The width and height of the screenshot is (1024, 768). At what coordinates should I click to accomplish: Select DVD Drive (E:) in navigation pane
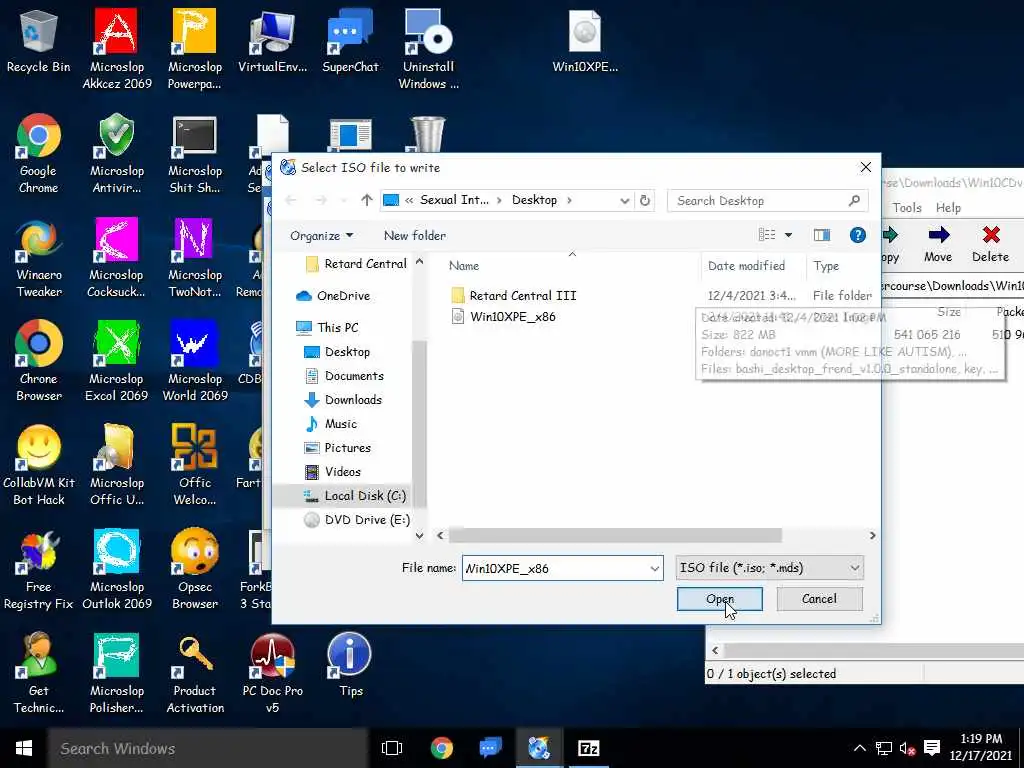pos(357,520)
